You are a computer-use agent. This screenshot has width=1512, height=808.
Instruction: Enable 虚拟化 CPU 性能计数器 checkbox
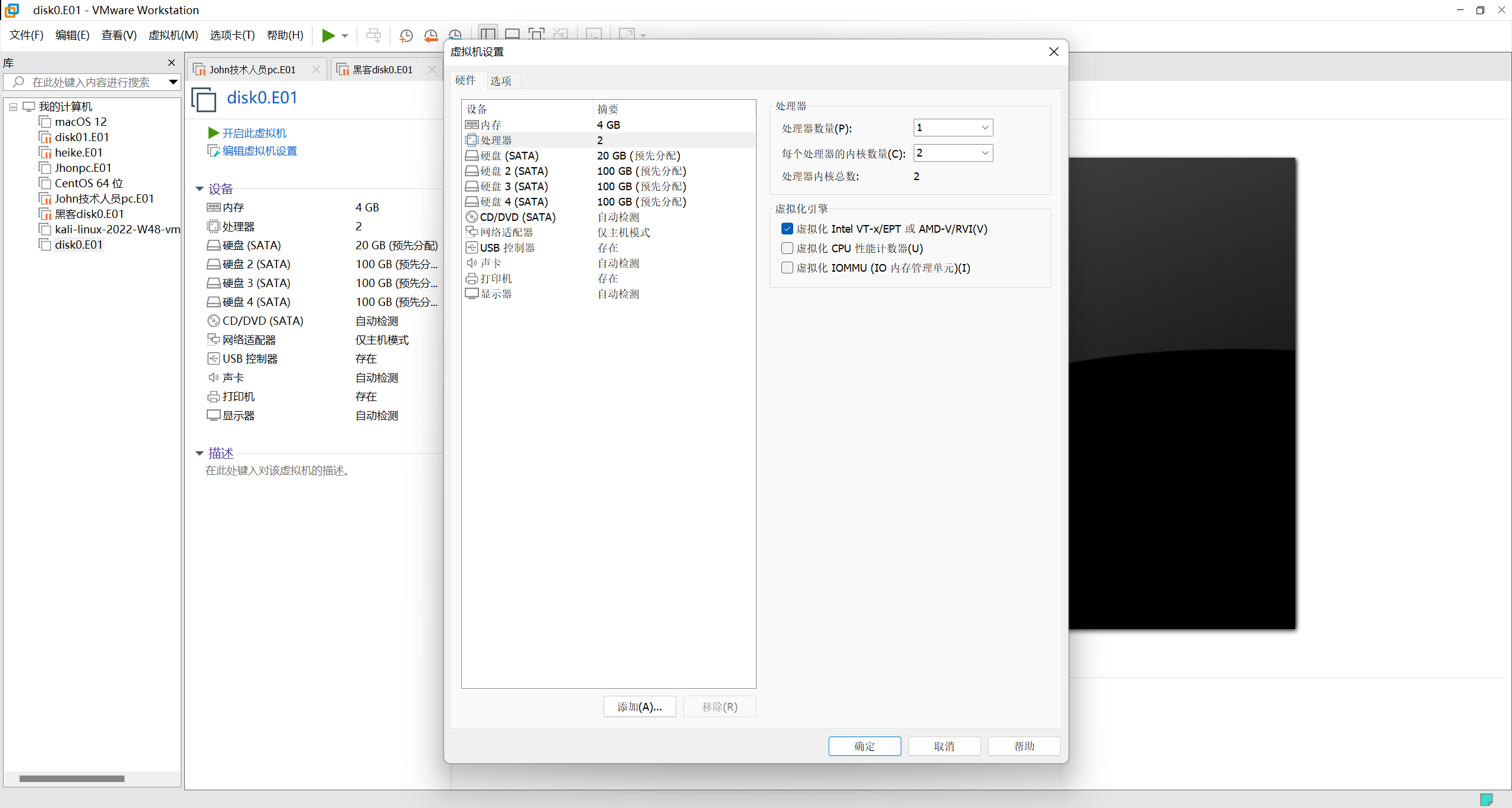[787, 248]
